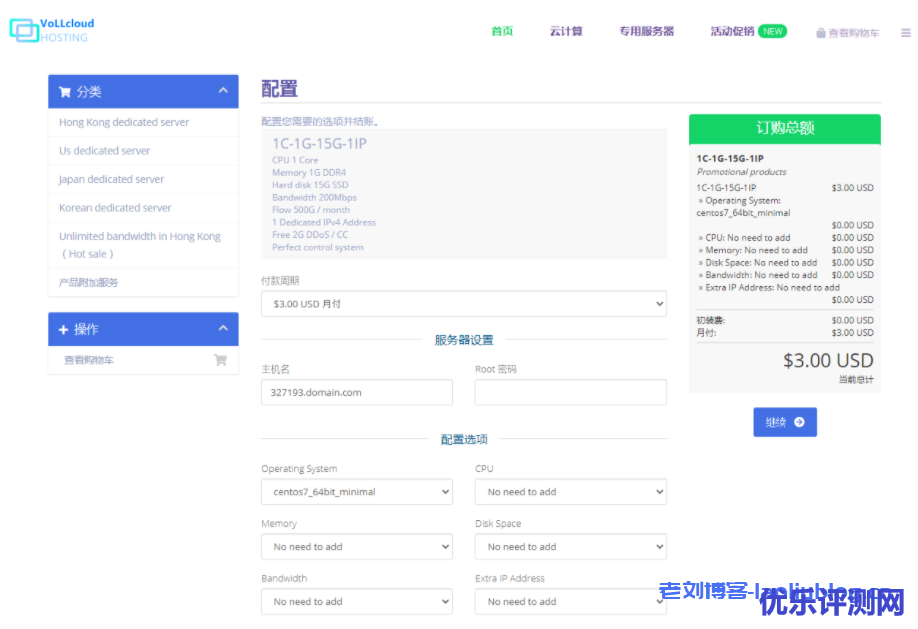Open the 付款周期 billing cycle dropdown
Screen dimensions: 918x629
click(463, 303)
